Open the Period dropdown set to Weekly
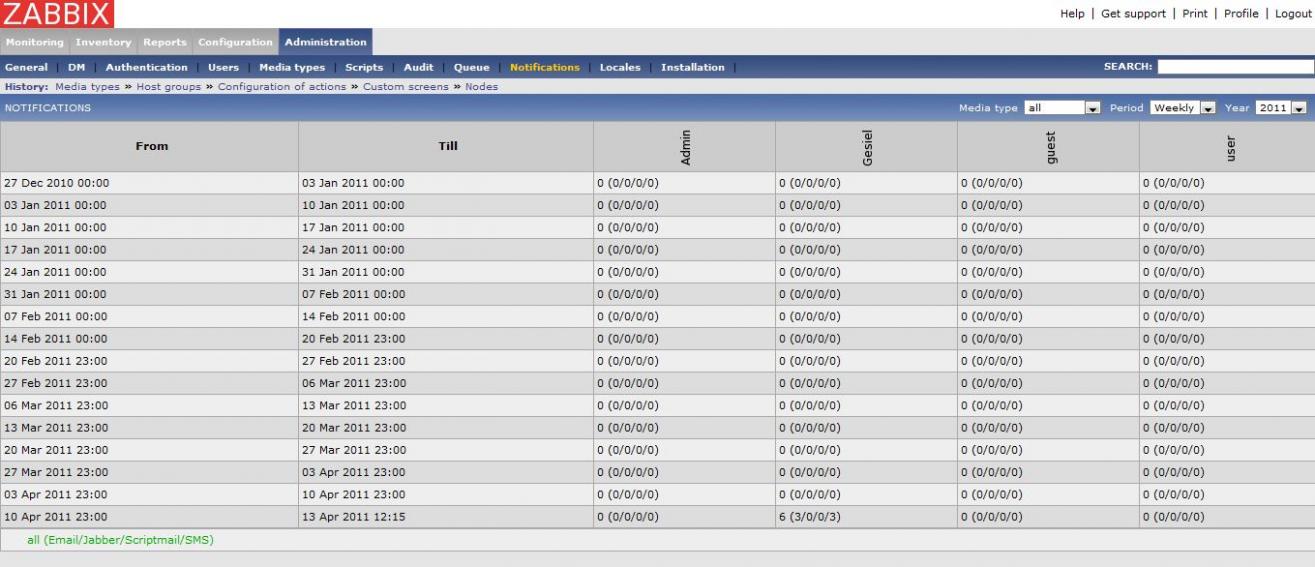The width and height of the screenshot is (1315, 567). point(1182,107)
